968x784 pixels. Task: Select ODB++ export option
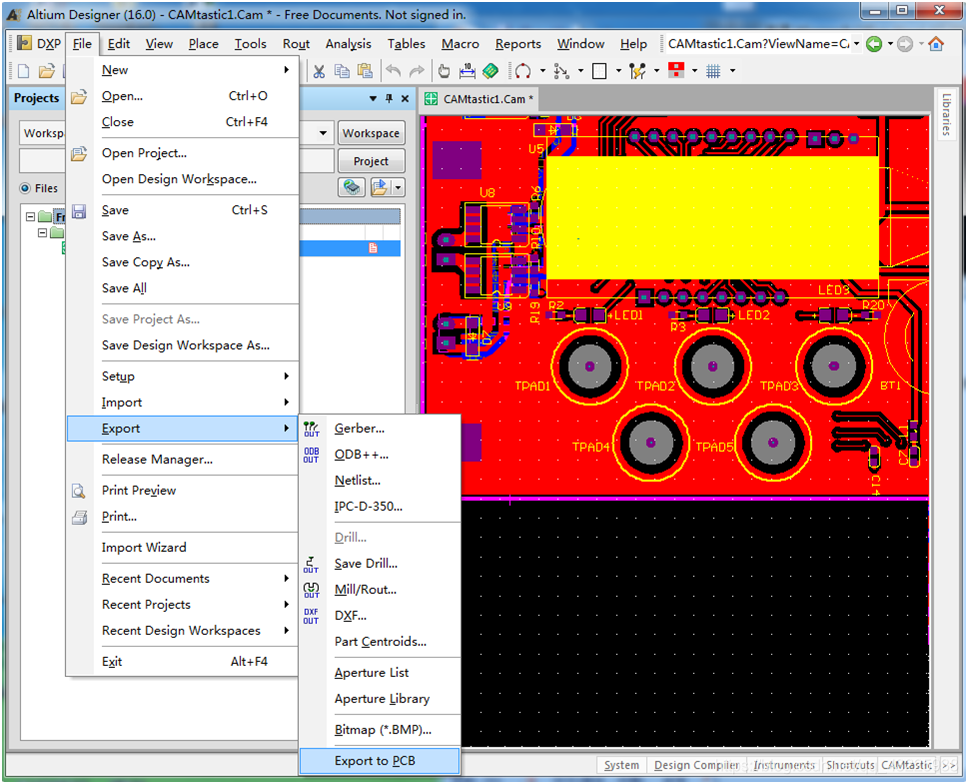[x=380, y=454]
